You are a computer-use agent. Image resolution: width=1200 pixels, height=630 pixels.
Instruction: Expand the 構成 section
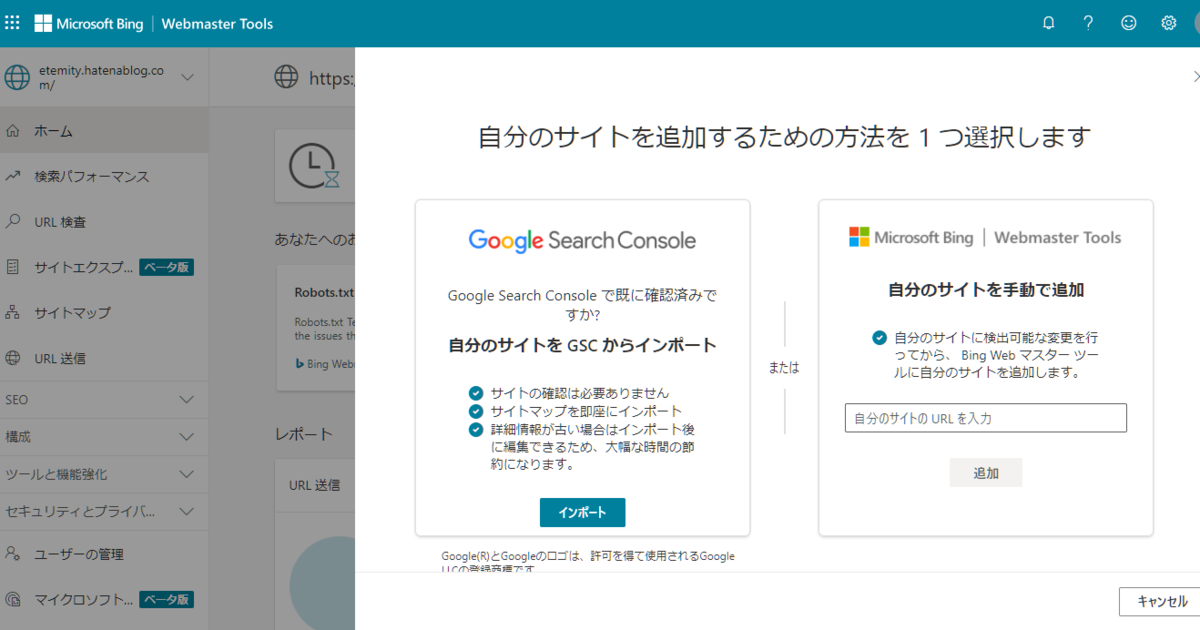coord(104,437)
